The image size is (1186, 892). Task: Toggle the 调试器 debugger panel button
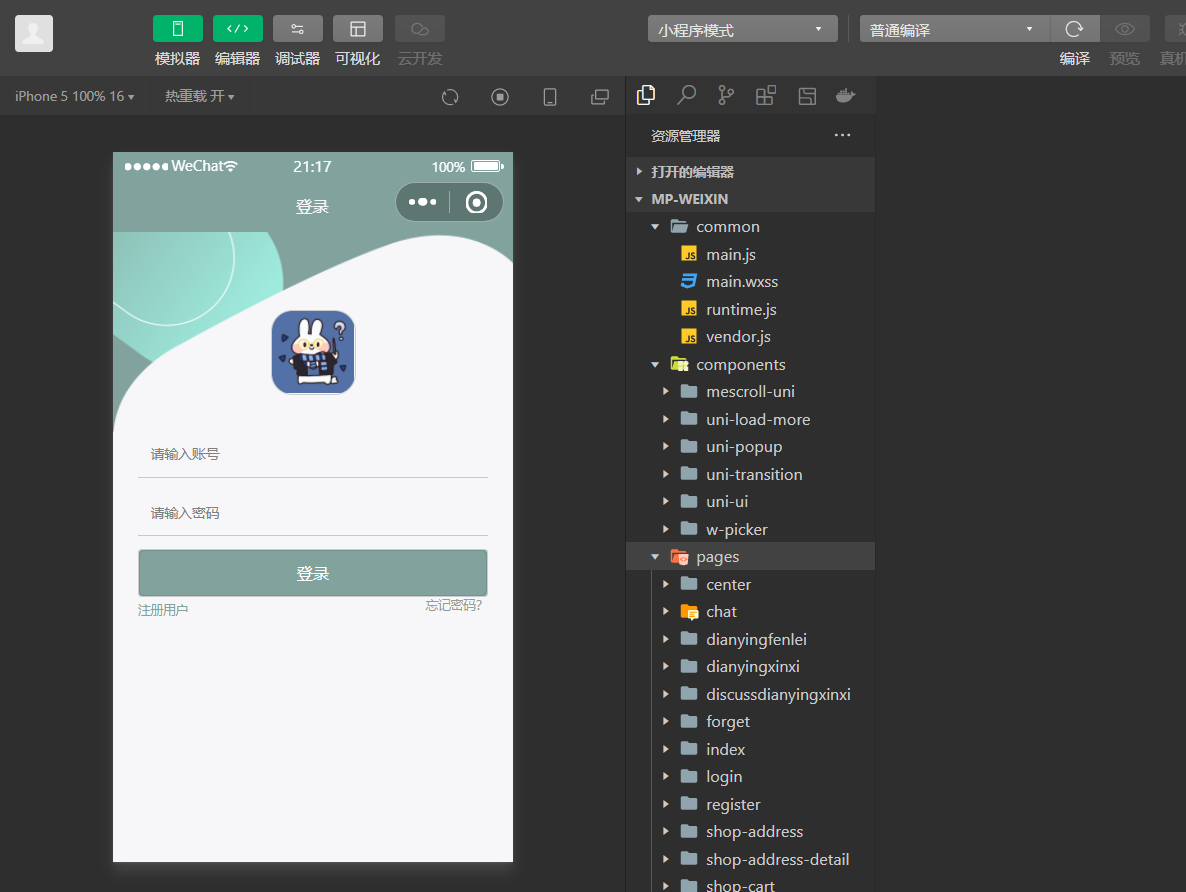297,29
